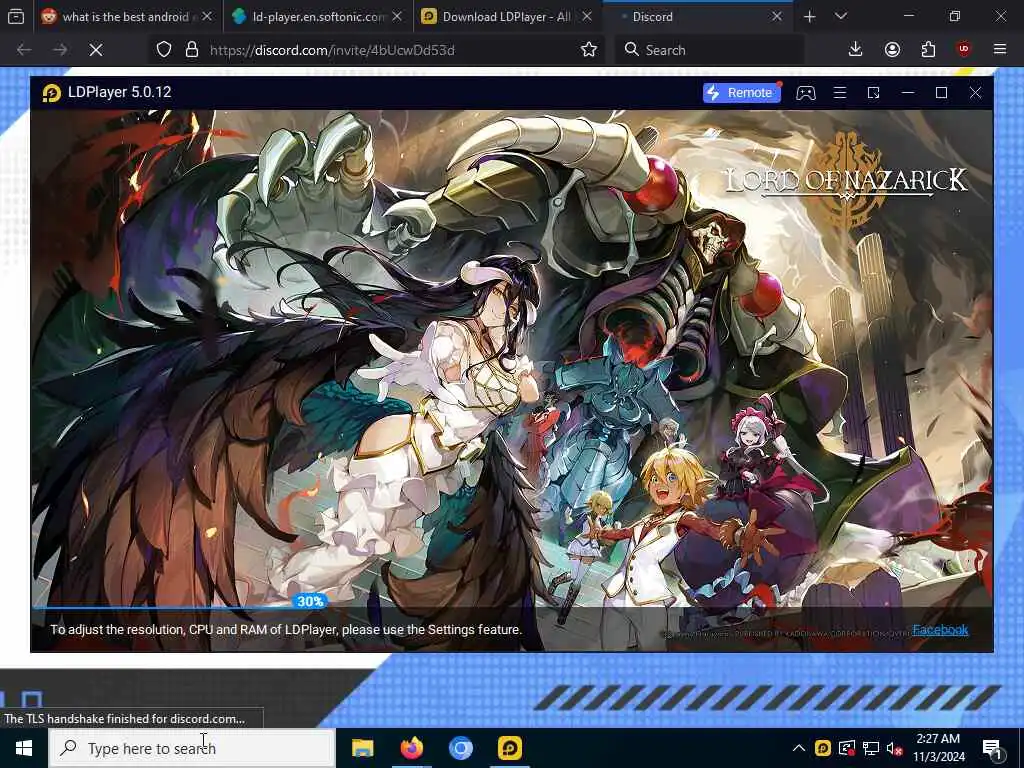This screenshot has height=768, width=1024.
Task: Close the Download LDPlayer tab
Action: (x=586, y=16)
